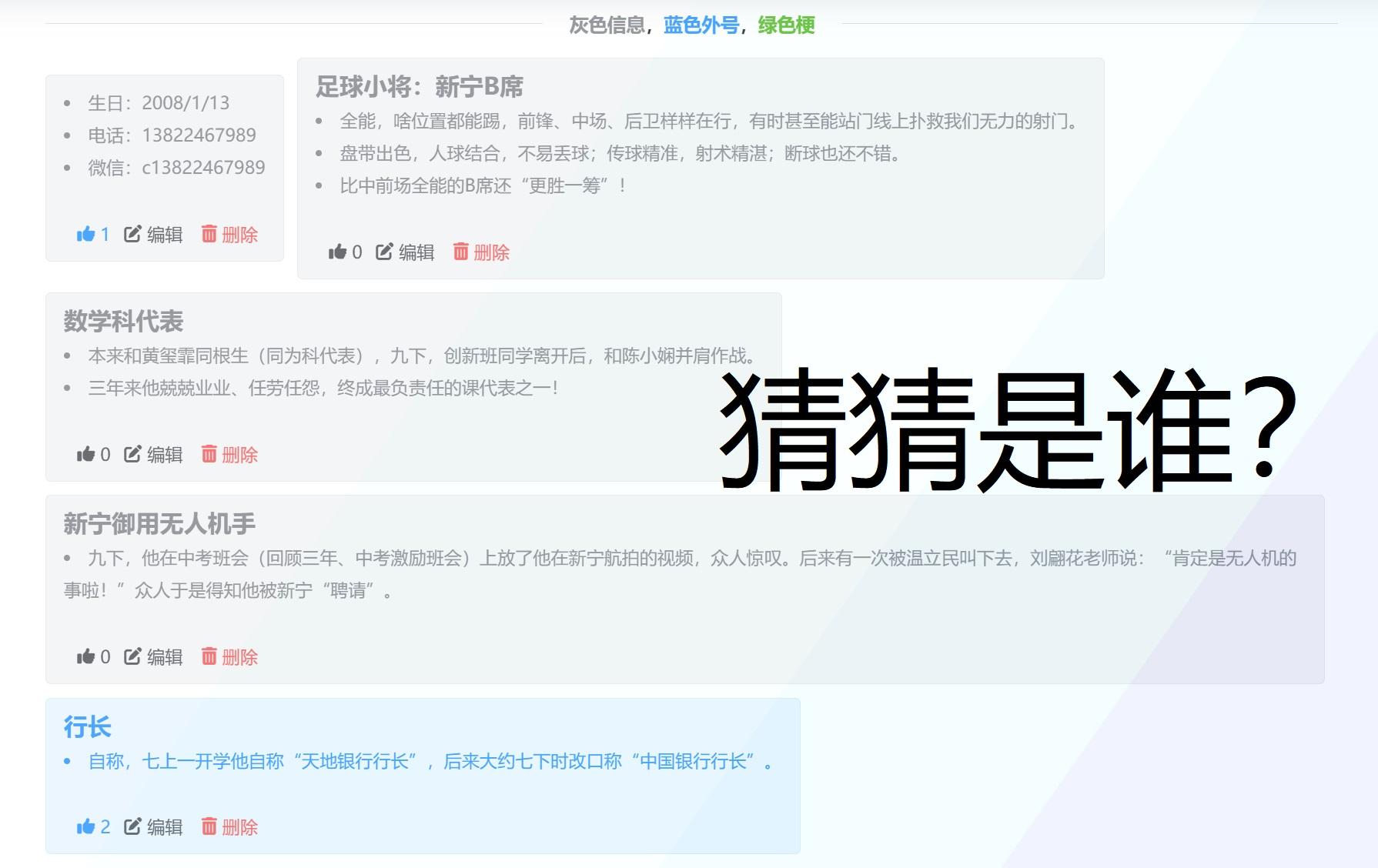The width and height of the screenshot is (1378, 868).
Task: Click 编辑 label on 行长 card
Action: [165, 827]
